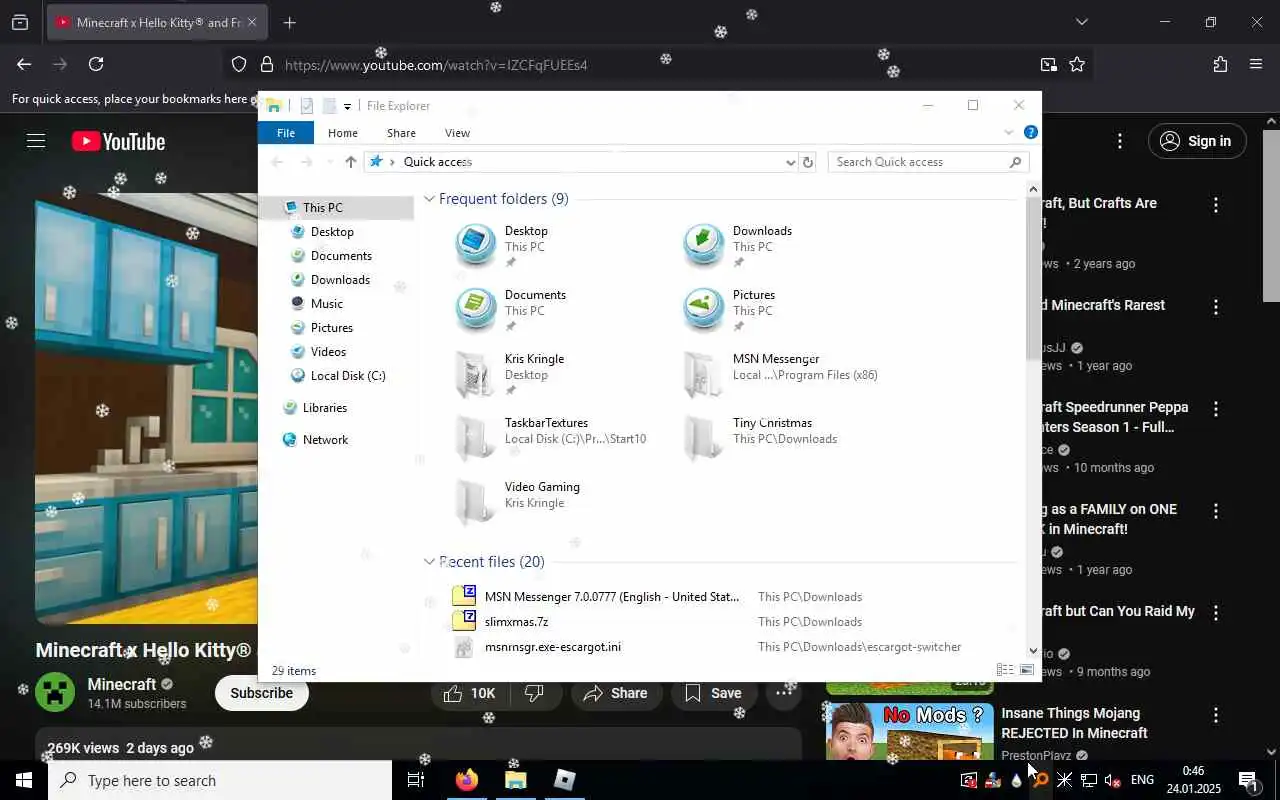Open the Video Gaming folder icon
The width and height of the screenshot is (1280, 800).
pyautogui.click(x=476, y=502)
